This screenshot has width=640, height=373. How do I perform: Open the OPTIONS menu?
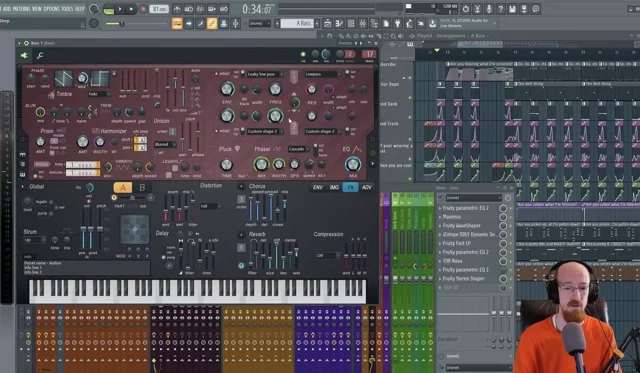pyautogui.click(x=52, y=9)
